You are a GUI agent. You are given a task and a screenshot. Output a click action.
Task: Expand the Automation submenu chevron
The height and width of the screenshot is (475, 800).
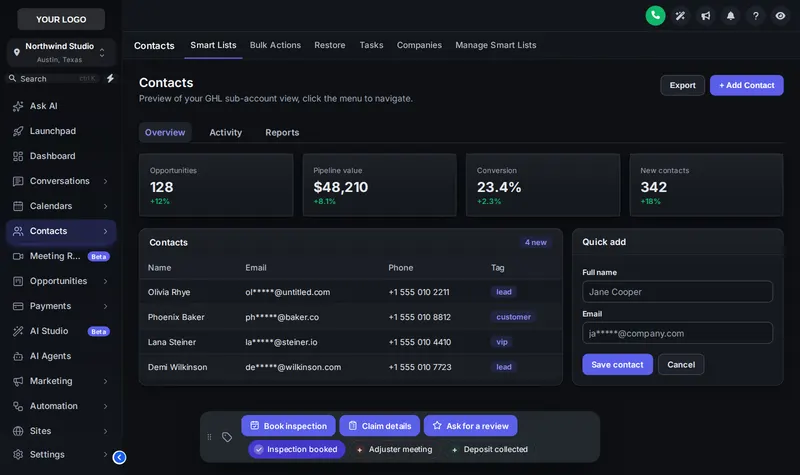(106, 406)
